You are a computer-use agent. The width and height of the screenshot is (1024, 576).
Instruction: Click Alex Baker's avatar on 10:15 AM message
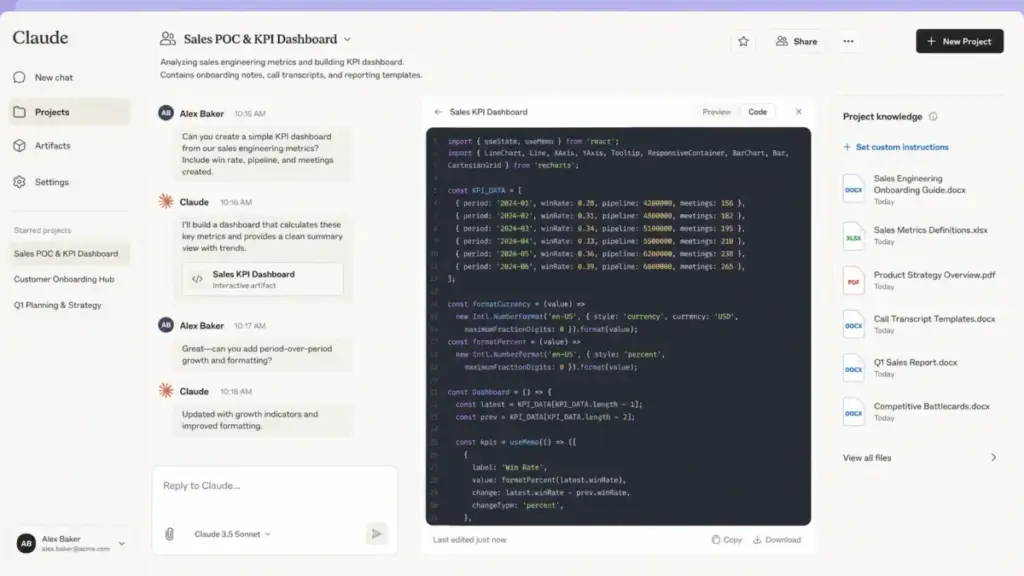pyautogui.click(x=166, y=113)
